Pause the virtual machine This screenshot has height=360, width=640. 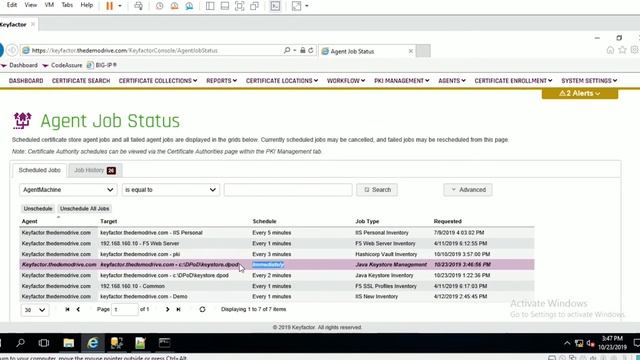[x=109, y=6]
